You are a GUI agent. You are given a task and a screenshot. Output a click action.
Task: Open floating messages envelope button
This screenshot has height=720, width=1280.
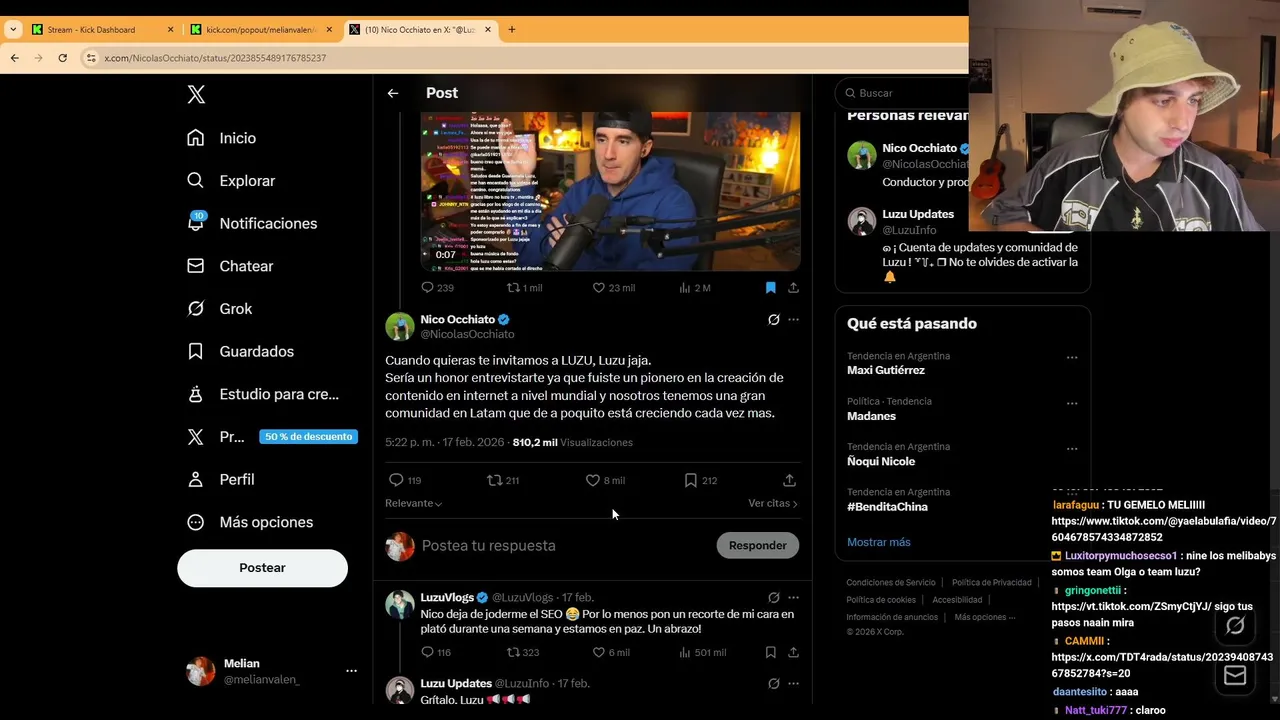coord(1235,676)
